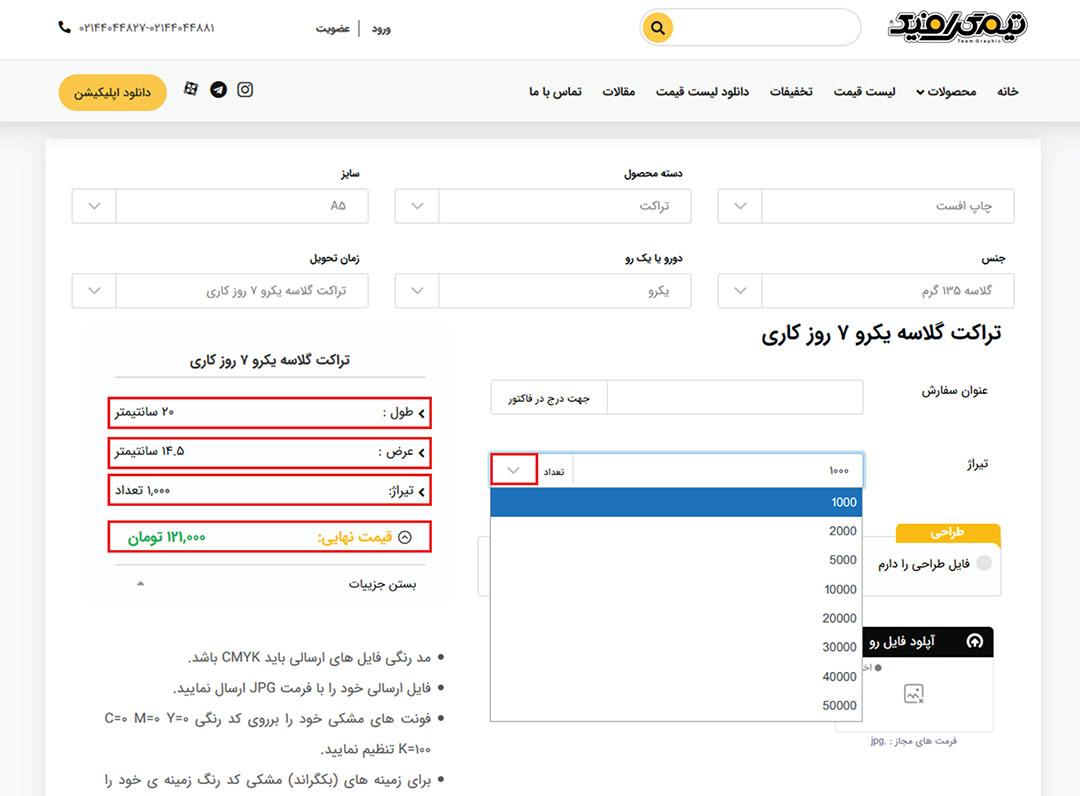Click the dice-shaped icon beside Telegram
The height and width of the screenshot is (796, 1080).
(191, 89)
